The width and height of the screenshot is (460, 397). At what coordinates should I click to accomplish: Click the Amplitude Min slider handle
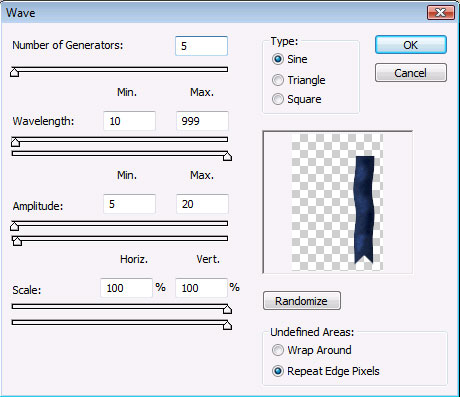pos(14,226)
